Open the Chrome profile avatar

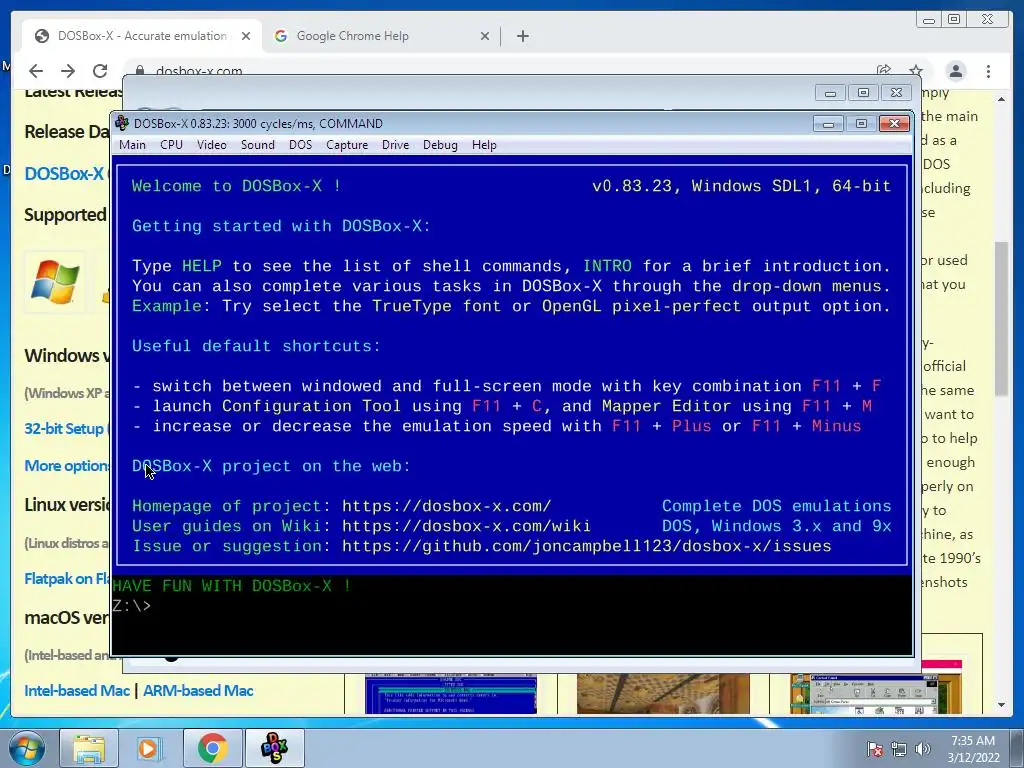(x=955, y=71)
